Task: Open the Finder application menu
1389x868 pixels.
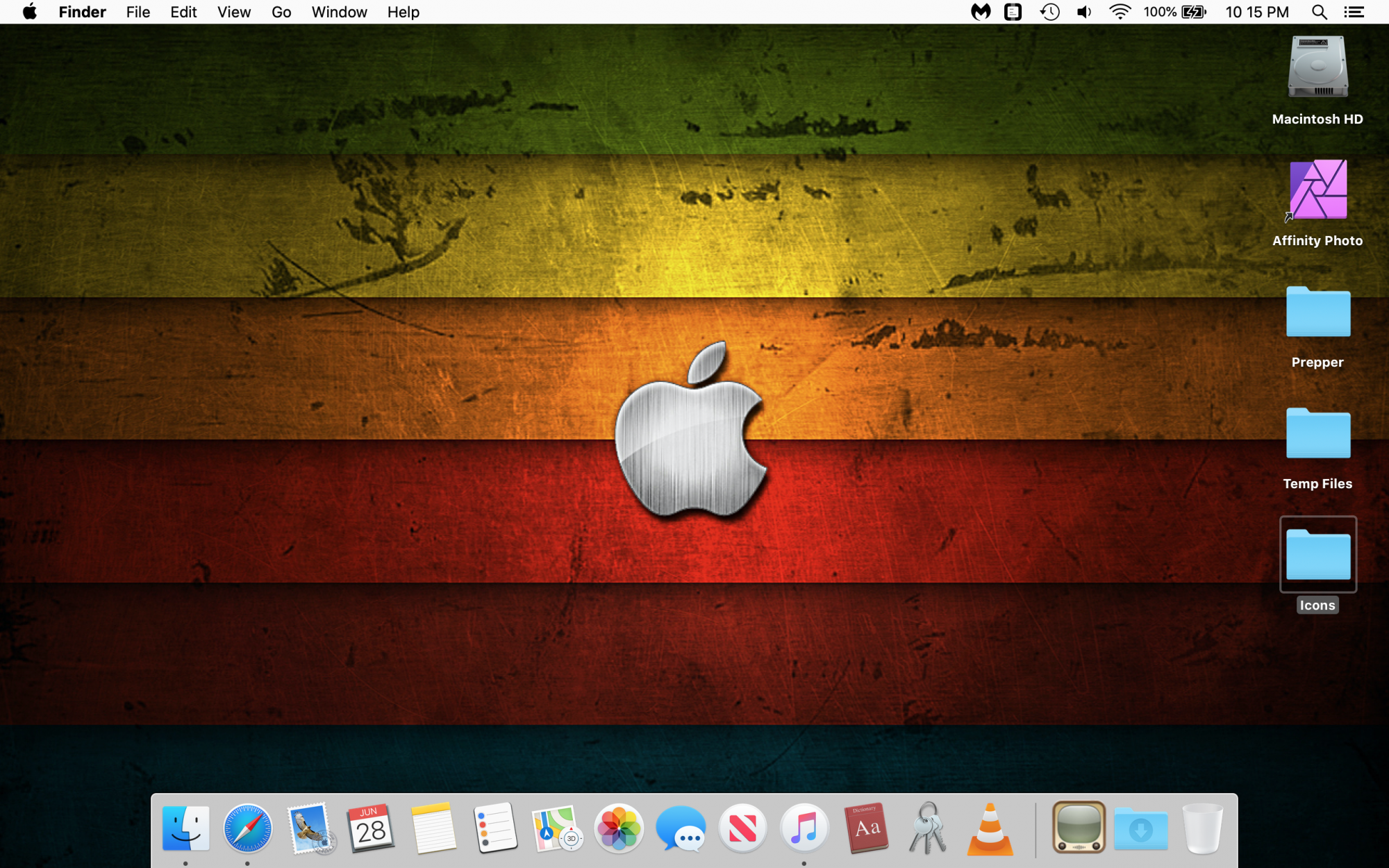Action: [x=82, y=12]
